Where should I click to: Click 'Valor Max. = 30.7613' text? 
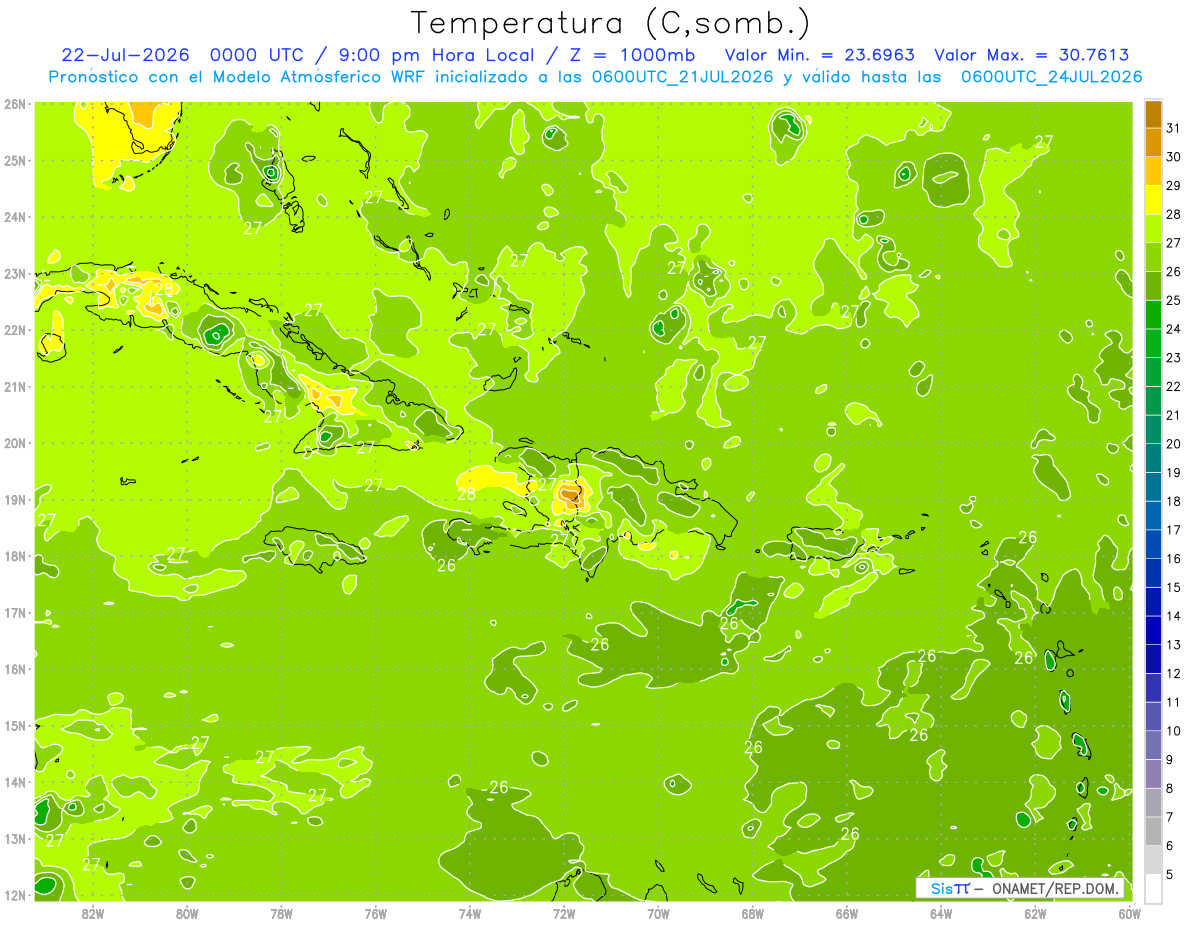pos(1033,55)
